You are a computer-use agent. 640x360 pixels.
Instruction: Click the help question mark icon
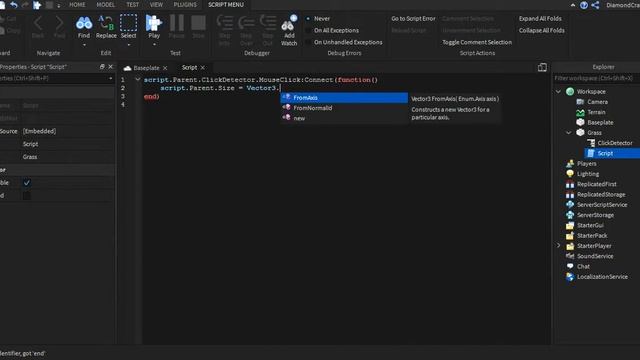click(x=584, y=5)
